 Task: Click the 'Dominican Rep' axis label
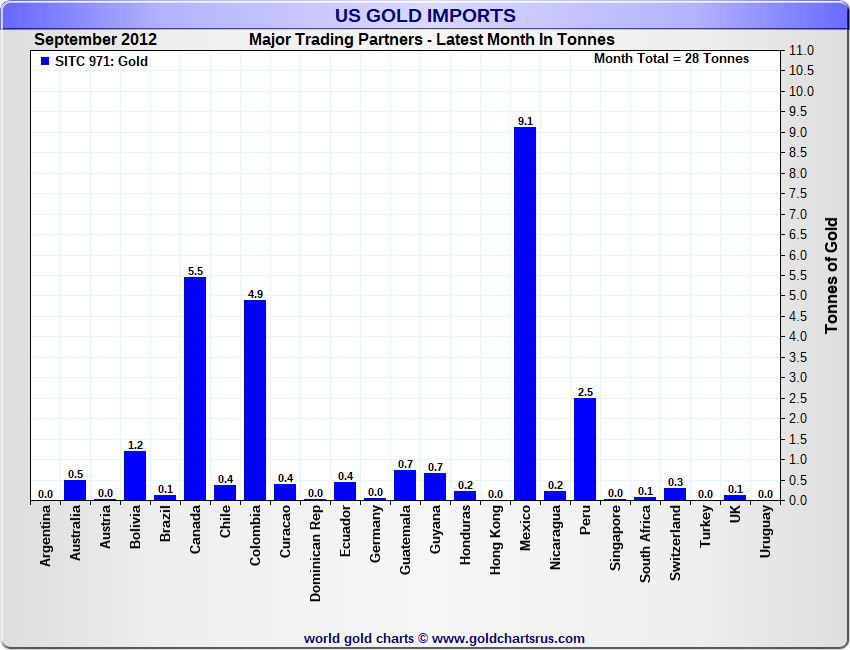(315, 554)
